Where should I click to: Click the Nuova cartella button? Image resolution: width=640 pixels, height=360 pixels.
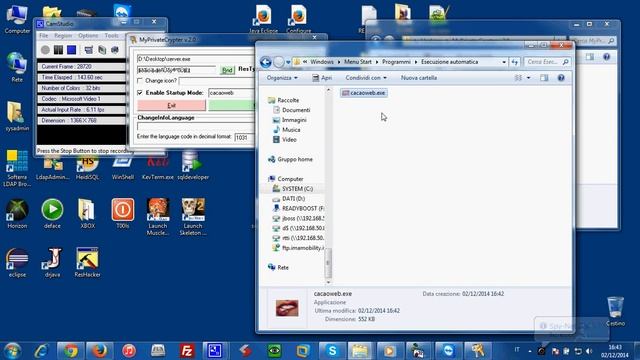tap(419, 78)
